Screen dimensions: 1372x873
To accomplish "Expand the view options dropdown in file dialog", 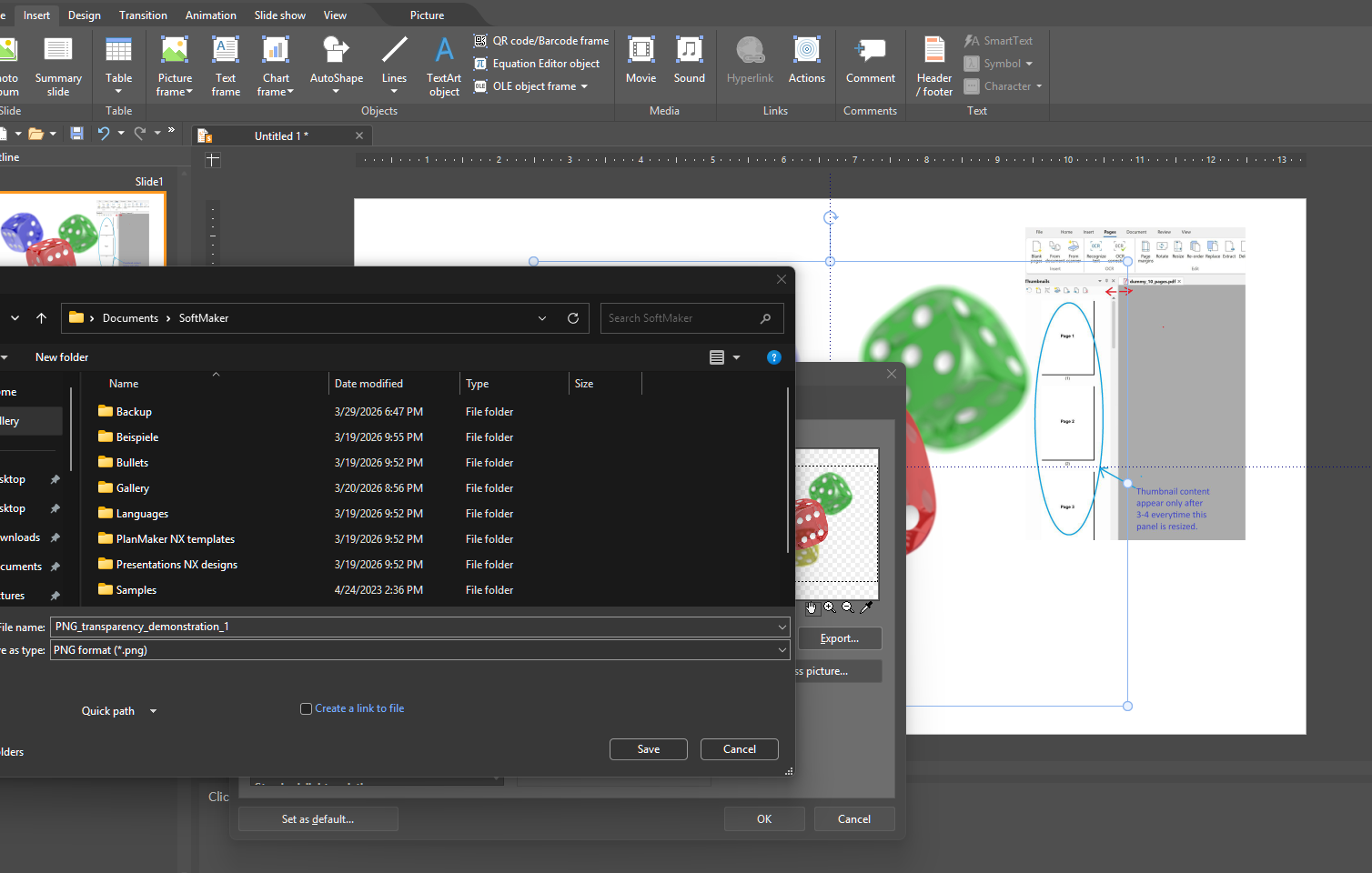I will click(x=736, y=358).
